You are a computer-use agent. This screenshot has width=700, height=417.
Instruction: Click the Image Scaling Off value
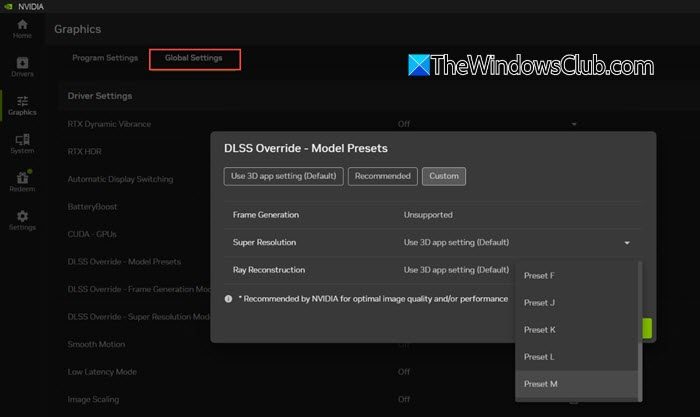404,400
